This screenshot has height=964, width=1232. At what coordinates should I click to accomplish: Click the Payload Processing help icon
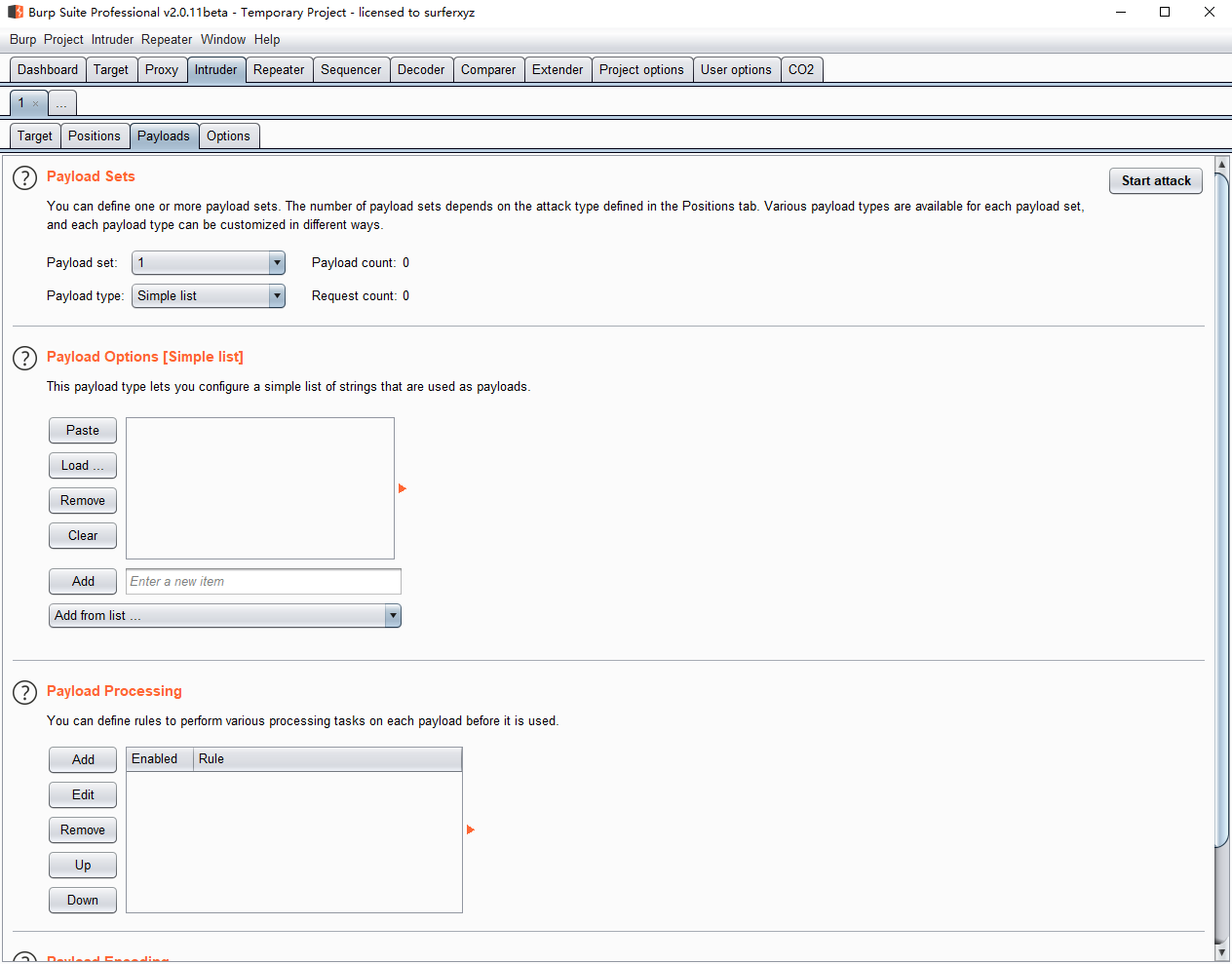point(24,693)
